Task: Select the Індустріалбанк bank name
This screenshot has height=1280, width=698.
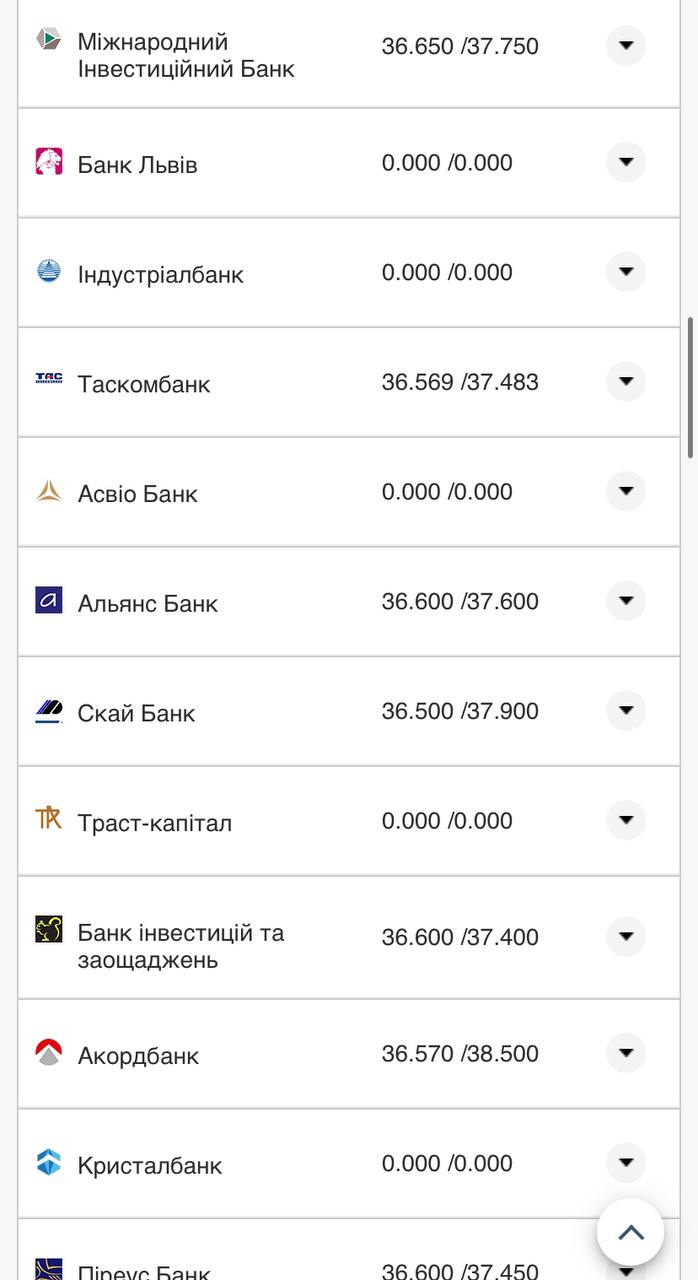Action: pos(160,274)
